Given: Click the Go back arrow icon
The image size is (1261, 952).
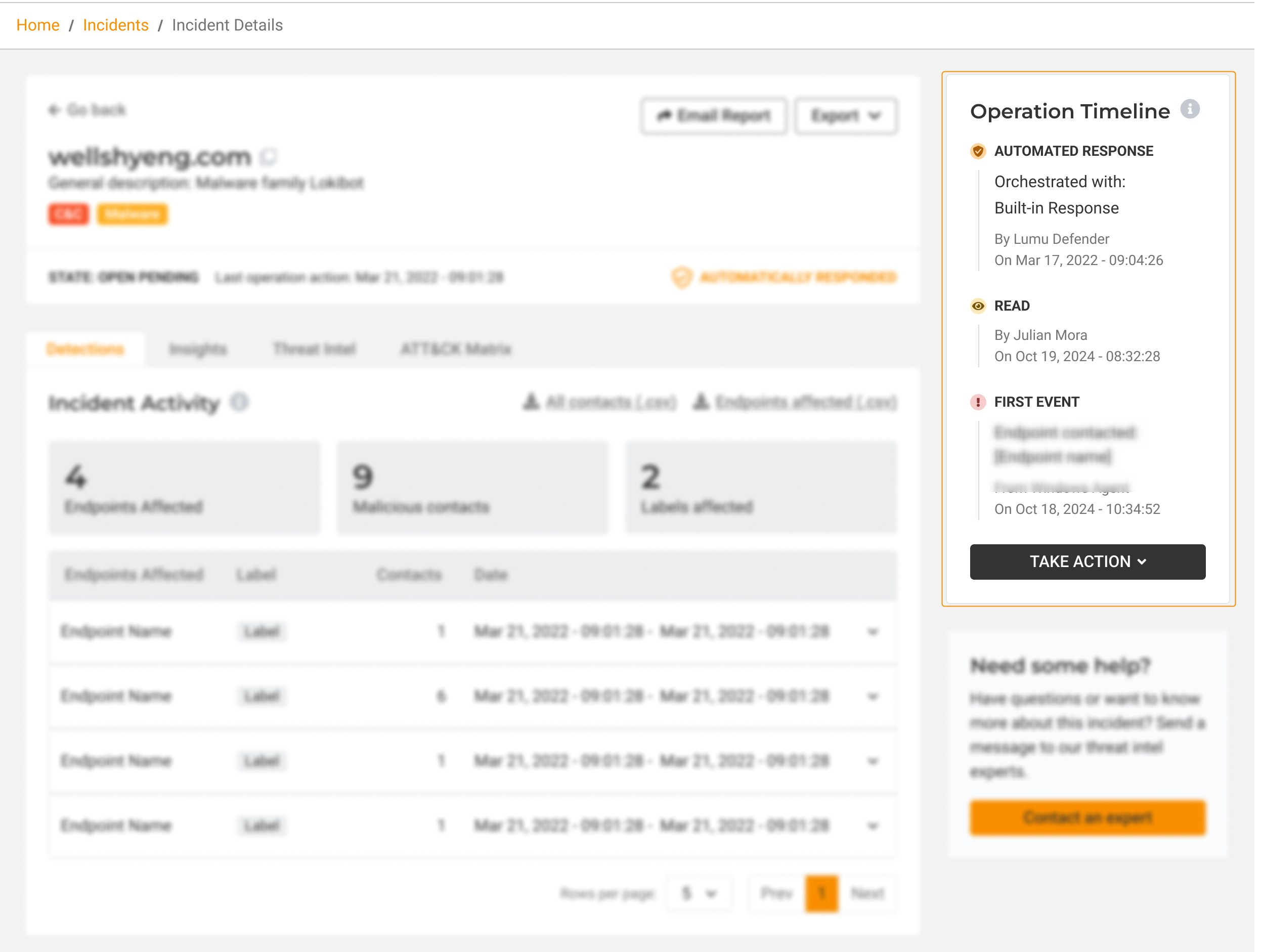Looking at the screenshot, I should [54, 109].
